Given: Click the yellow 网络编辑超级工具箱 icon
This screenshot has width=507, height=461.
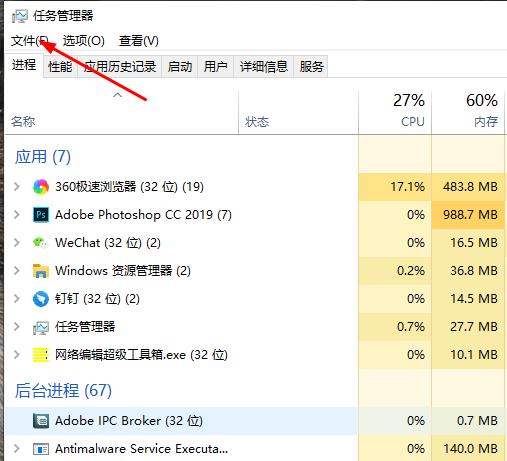Looking at the screenshot, I should [x=41, y=355].
